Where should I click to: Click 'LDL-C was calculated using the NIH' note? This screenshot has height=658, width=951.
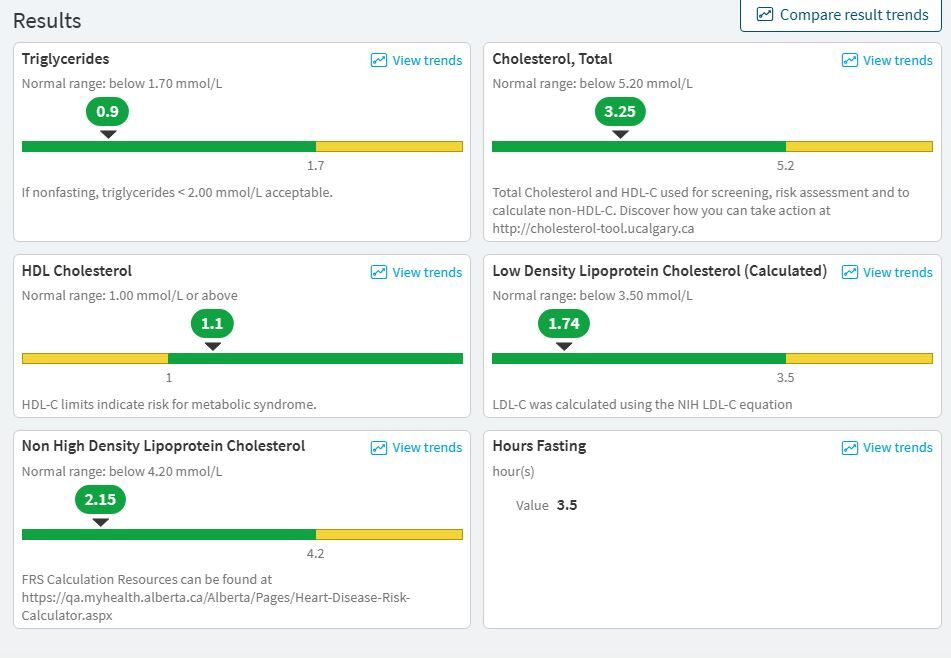coord(642,405)
